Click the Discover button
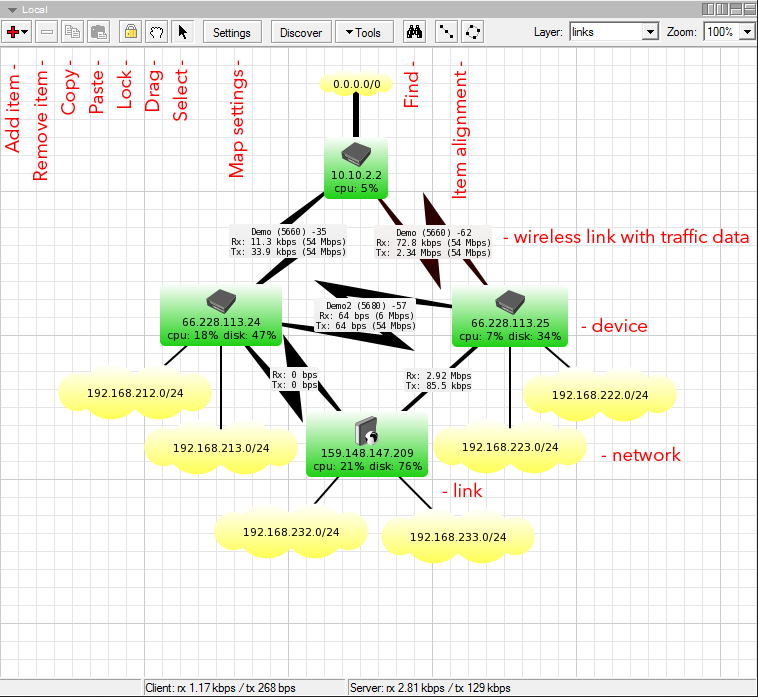Image resolution: width=758 pixels, height=697 pixels. click(x=301, y=32)
